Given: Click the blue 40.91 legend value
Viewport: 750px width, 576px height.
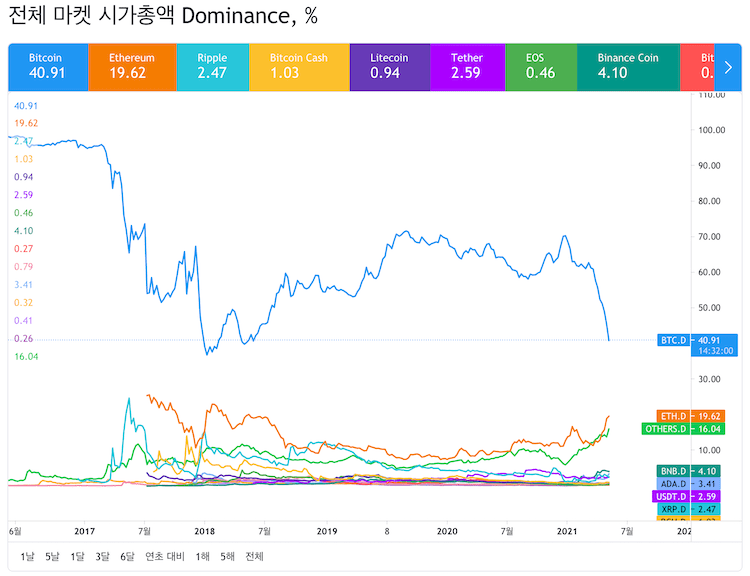Looking at the screenshot, I should click(x=26, y=106).
